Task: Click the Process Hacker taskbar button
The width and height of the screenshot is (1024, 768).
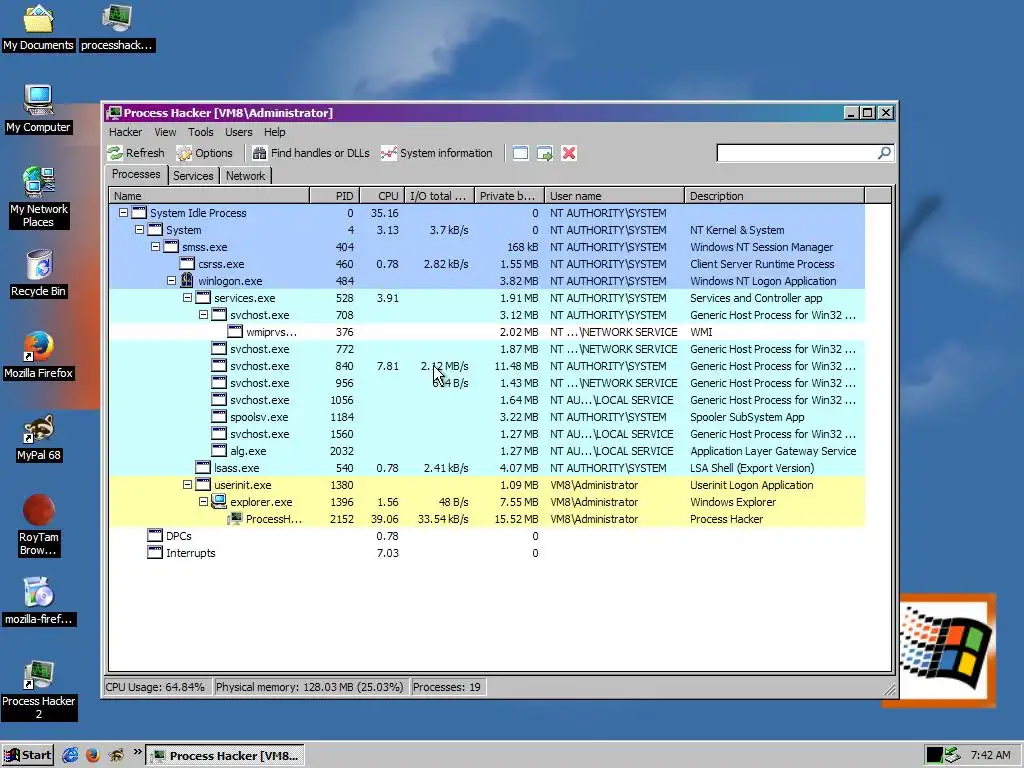Action: pos(225,756)
